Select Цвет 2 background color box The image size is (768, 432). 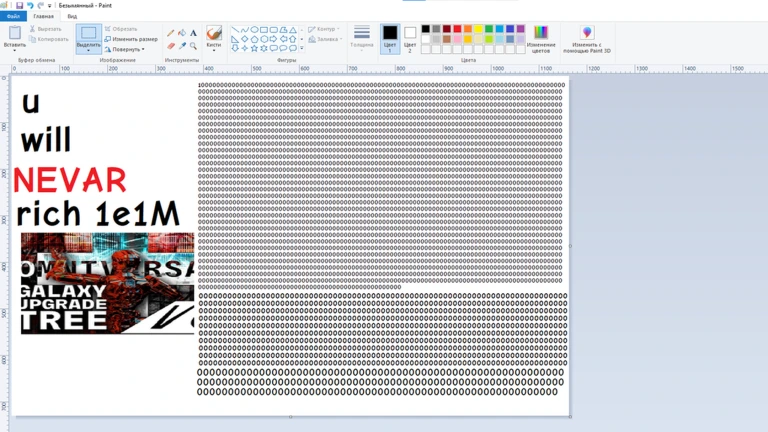coord(410,37)
